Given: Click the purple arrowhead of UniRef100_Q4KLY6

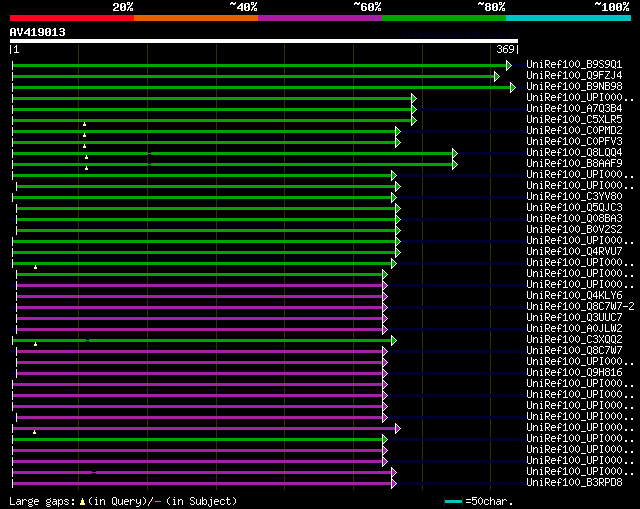Looking at the screenshot, I should coord(385,296).
